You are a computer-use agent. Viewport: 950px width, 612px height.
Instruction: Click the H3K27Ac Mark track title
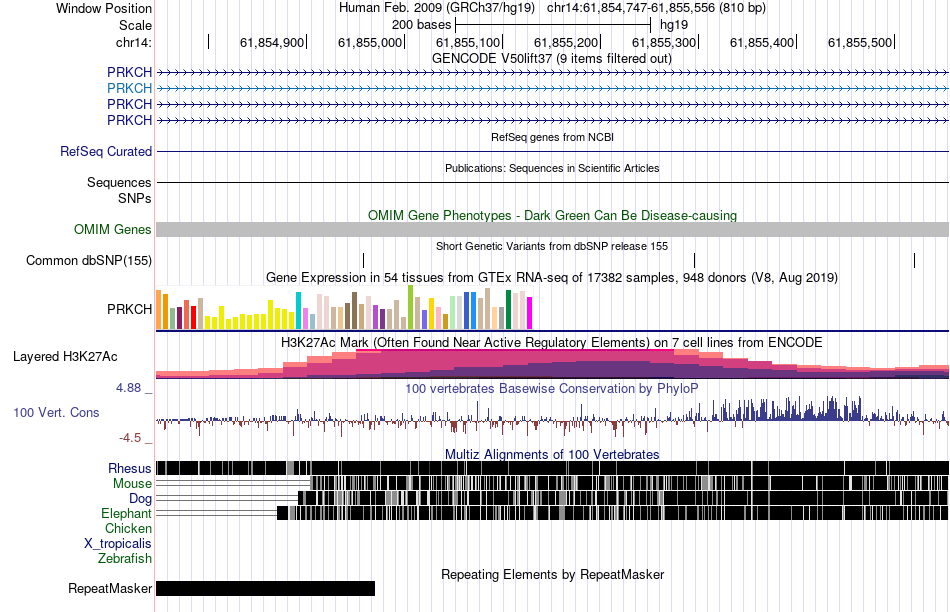[x=552, y=342]
